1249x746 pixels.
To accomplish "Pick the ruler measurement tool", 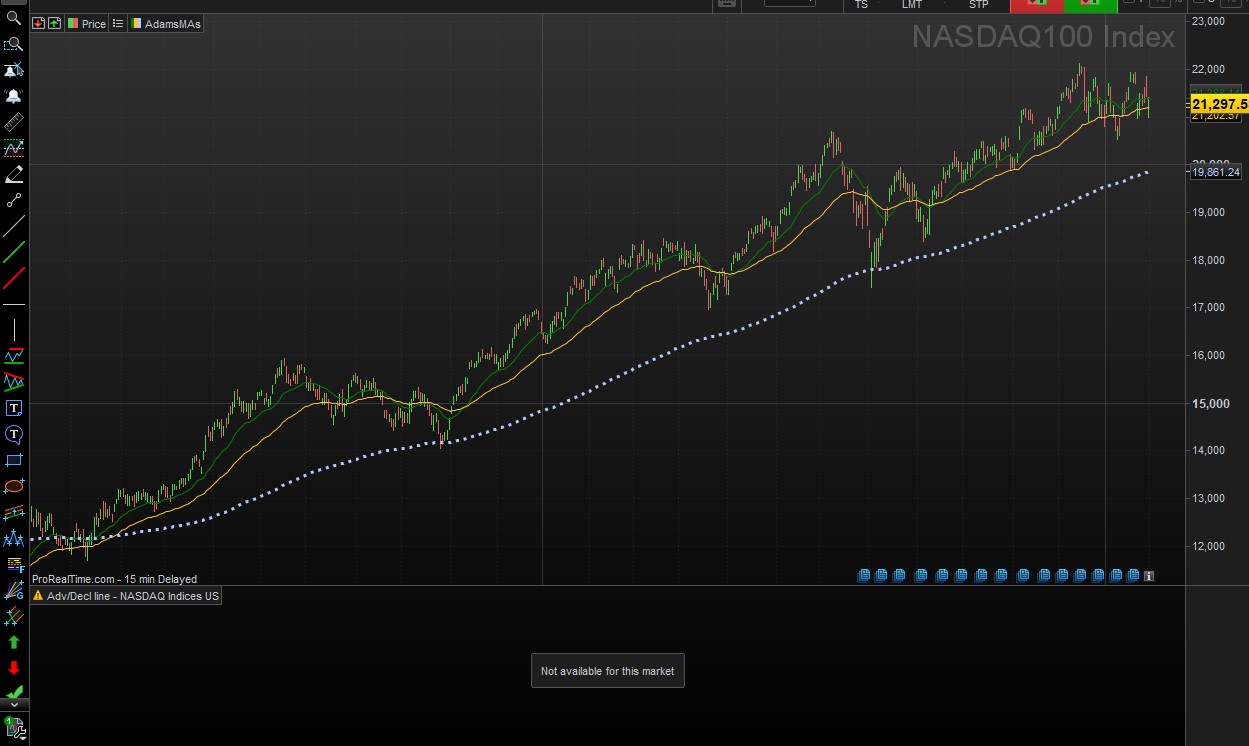I will pyautogui.click(x=14, y=122).
